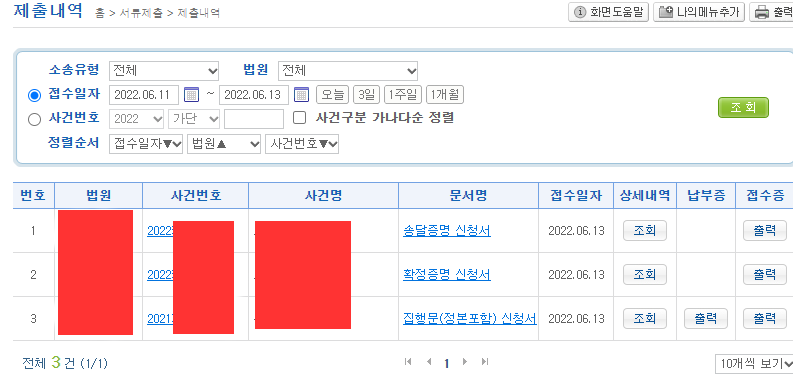Click 조회 in the 확정증명 신청서 row
The image size is (793, 383).
(x=645, y=274)
